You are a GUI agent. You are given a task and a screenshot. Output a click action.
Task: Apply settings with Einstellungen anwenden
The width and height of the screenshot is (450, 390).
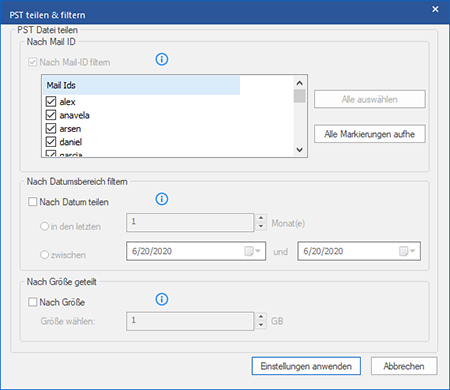(306, 366)
